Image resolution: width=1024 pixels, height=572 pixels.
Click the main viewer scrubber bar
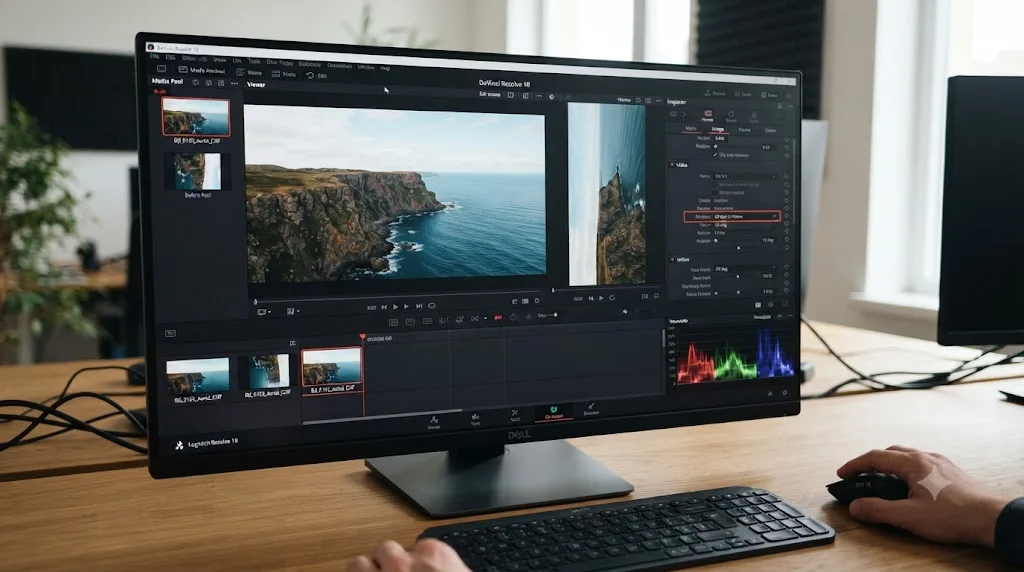point(397,298)
